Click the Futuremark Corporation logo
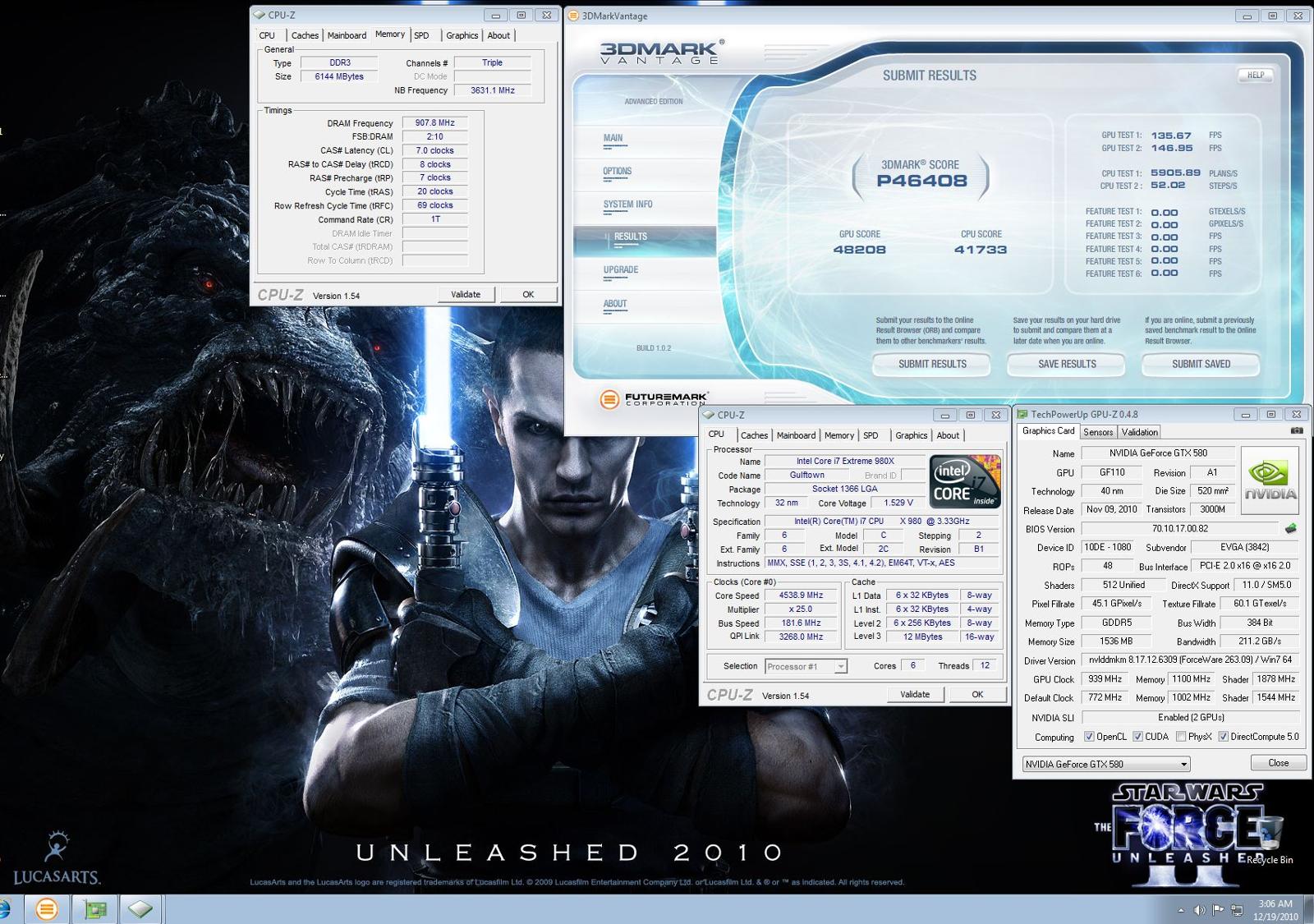Viewport: 1314px width, 924px height. 655,399
